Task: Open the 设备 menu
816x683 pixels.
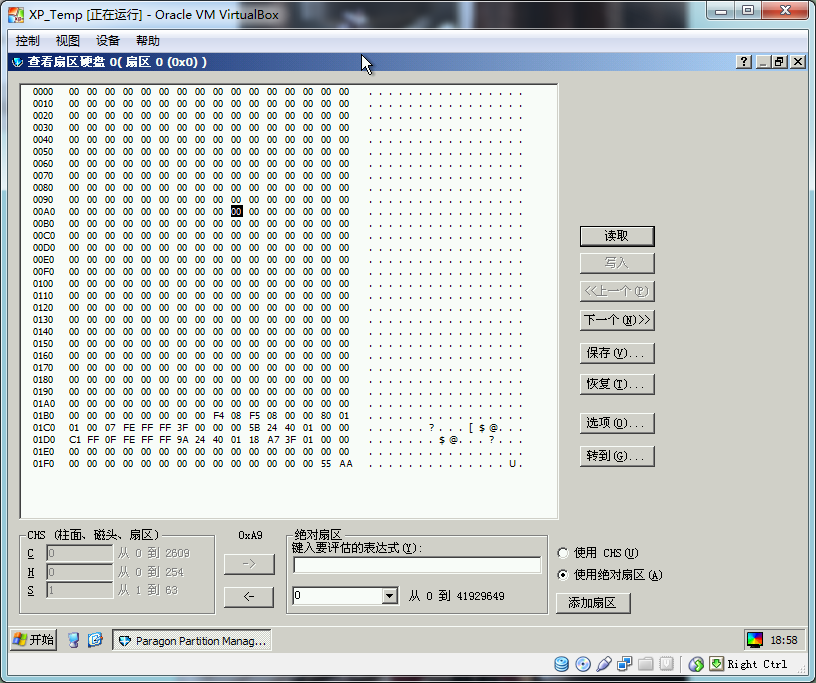Action: (107, 41)
